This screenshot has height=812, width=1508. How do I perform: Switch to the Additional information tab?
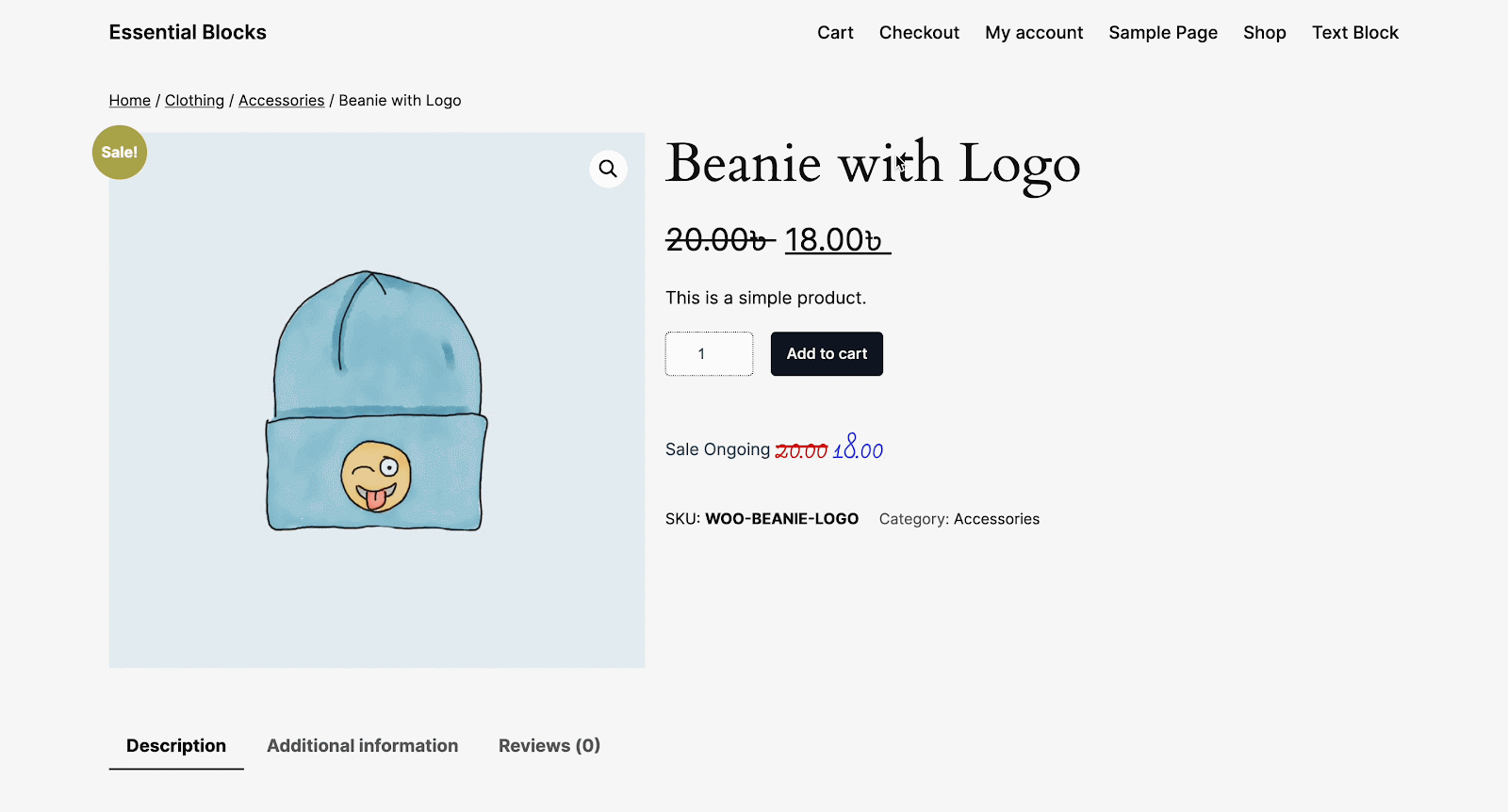click(362, 745)
